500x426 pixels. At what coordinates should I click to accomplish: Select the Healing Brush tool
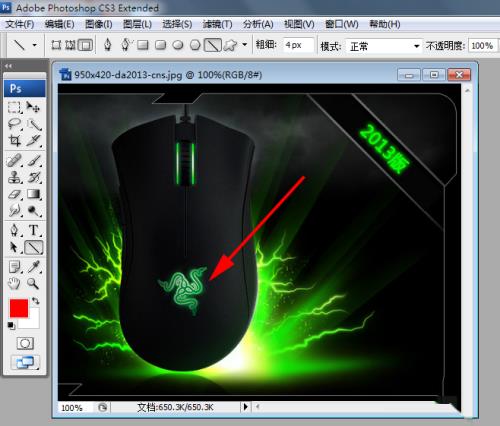14,161
